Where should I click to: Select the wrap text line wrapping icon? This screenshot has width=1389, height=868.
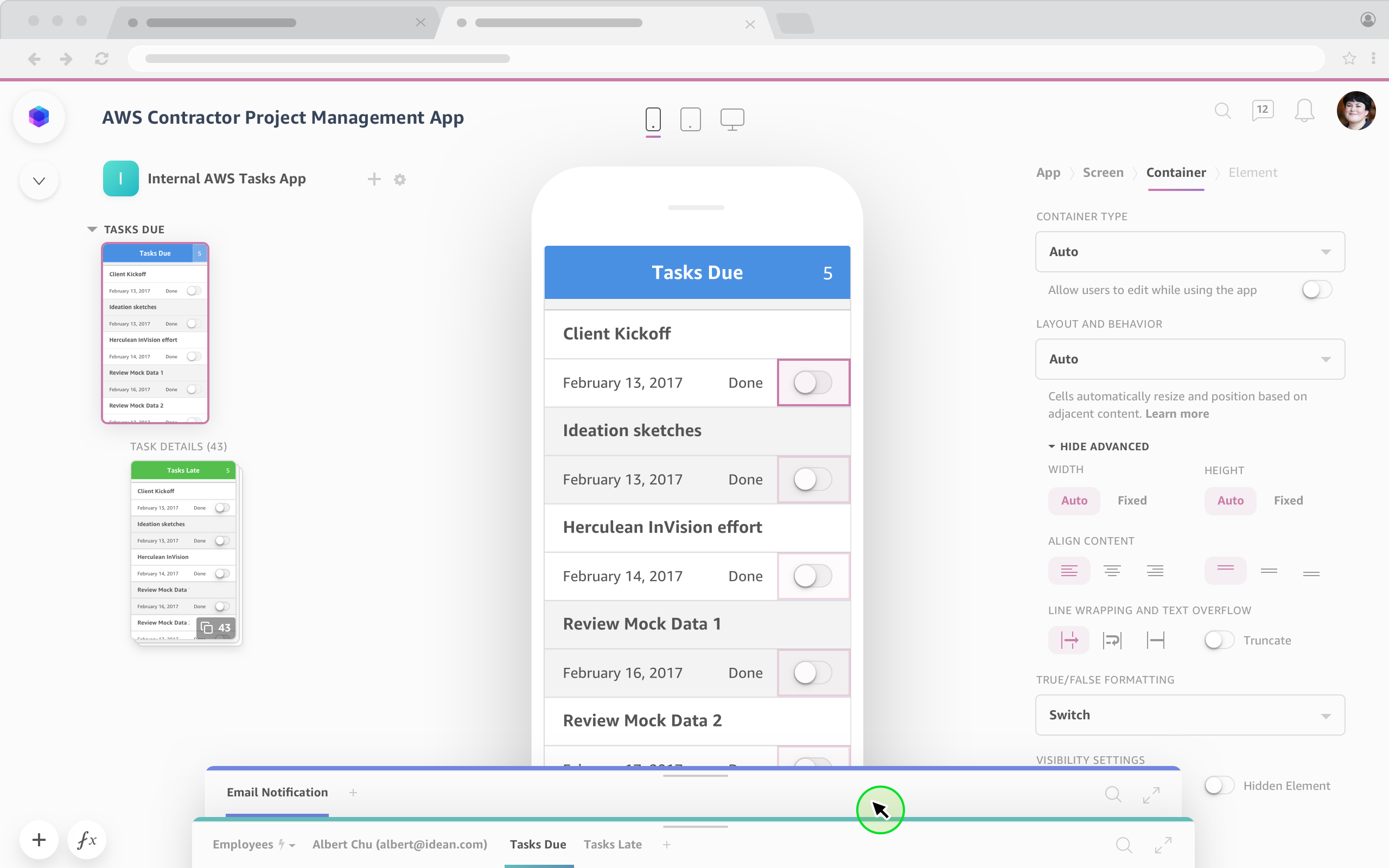click(1112, 640)
